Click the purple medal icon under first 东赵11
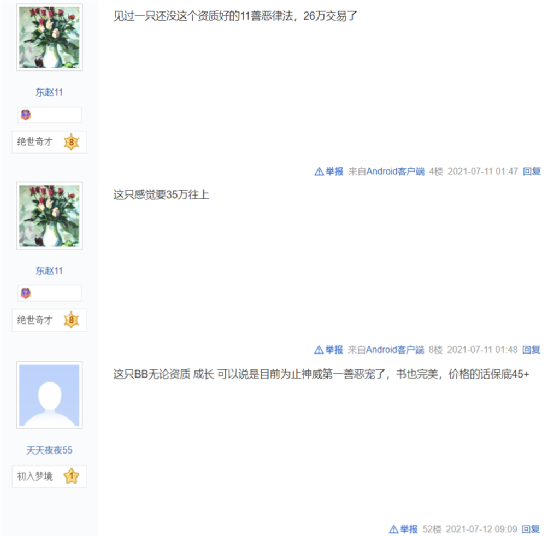This screenshot has height=536, width=554. (25, 115)
